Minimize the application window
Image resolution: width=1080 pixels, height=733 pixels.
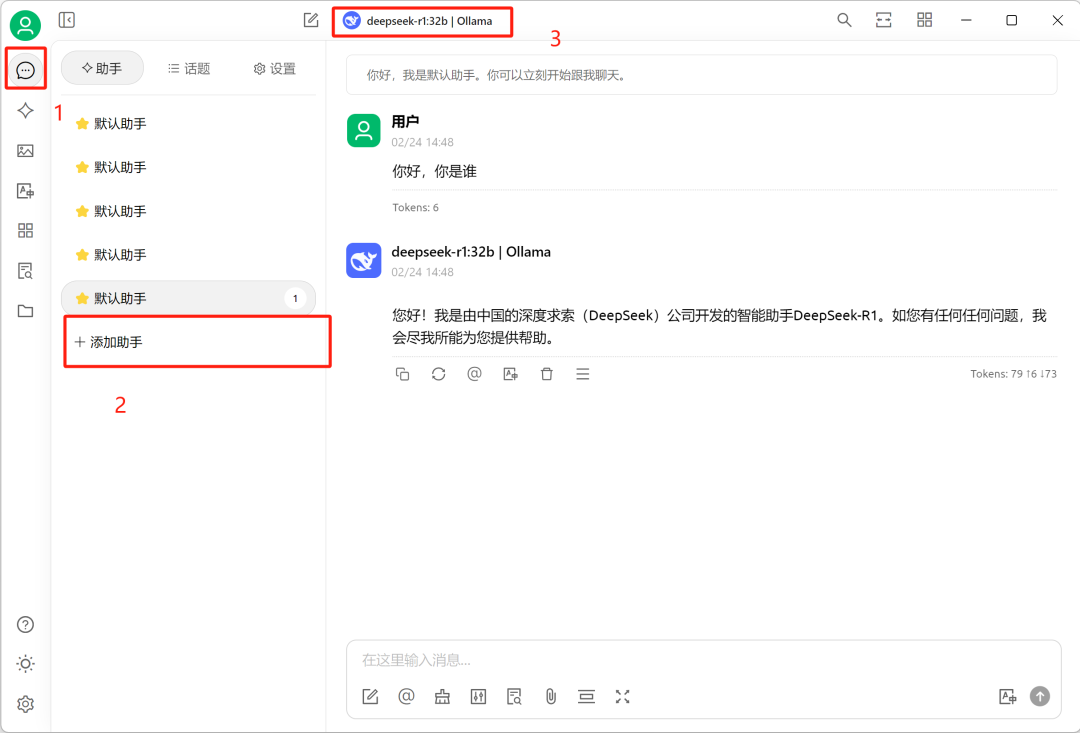pyautogui.click(x=966, y=20)
